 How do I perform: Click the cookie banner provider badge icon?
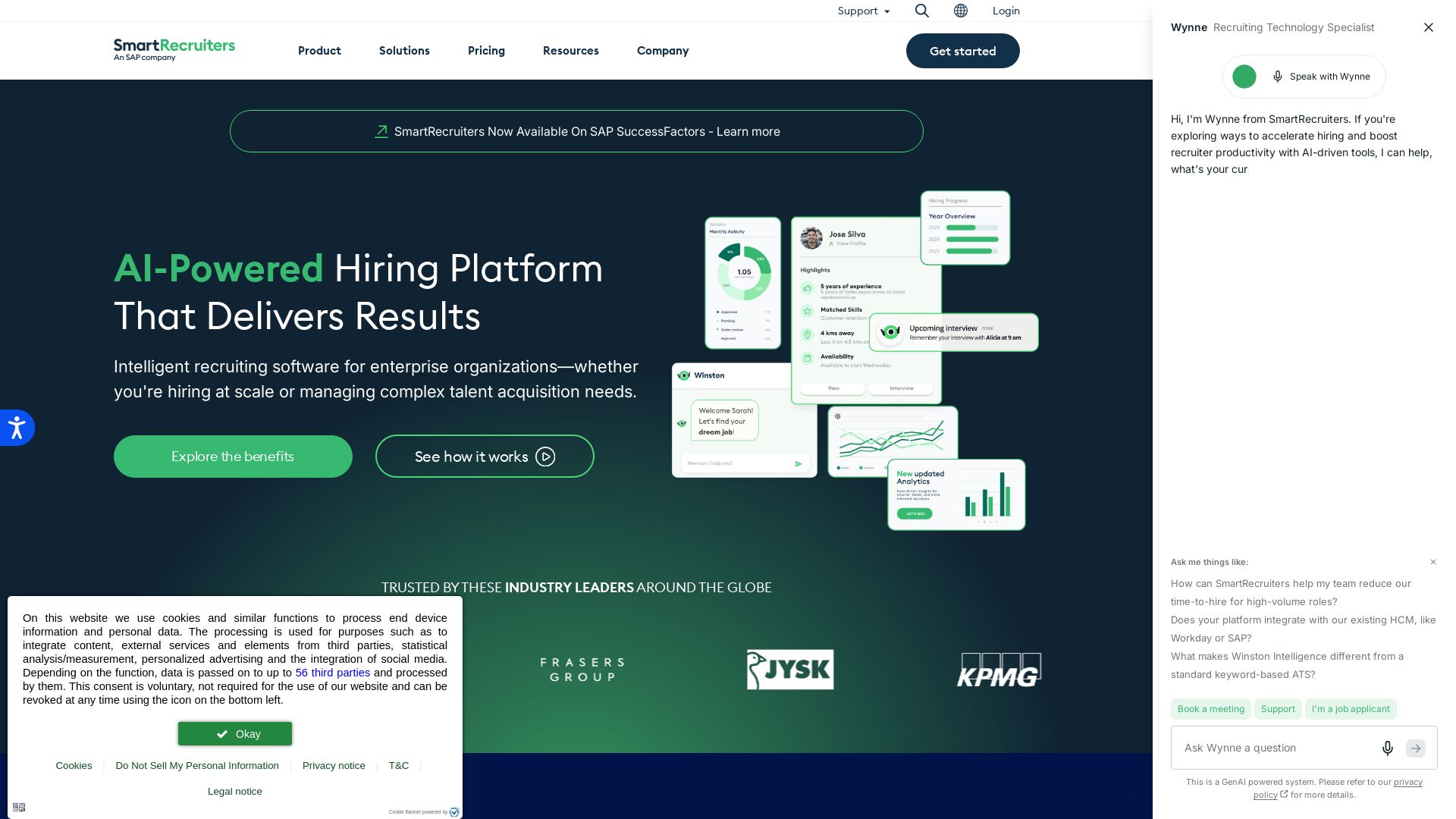point(454,812)
